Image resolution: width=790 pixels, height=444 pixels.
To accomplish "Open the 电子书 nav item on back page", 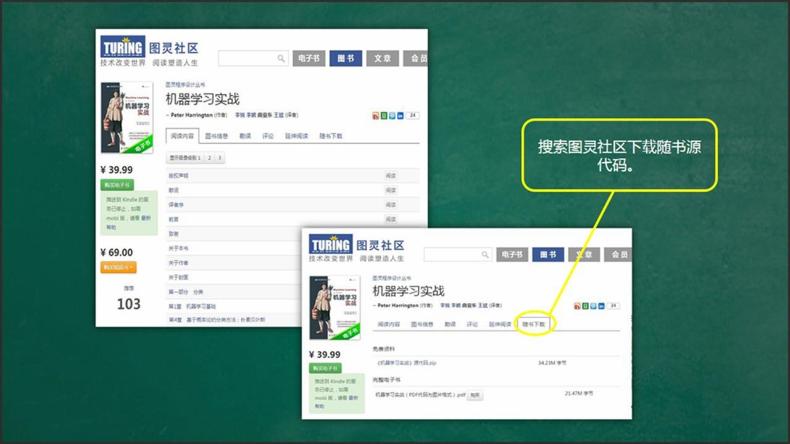I will (x=309, y=58).
